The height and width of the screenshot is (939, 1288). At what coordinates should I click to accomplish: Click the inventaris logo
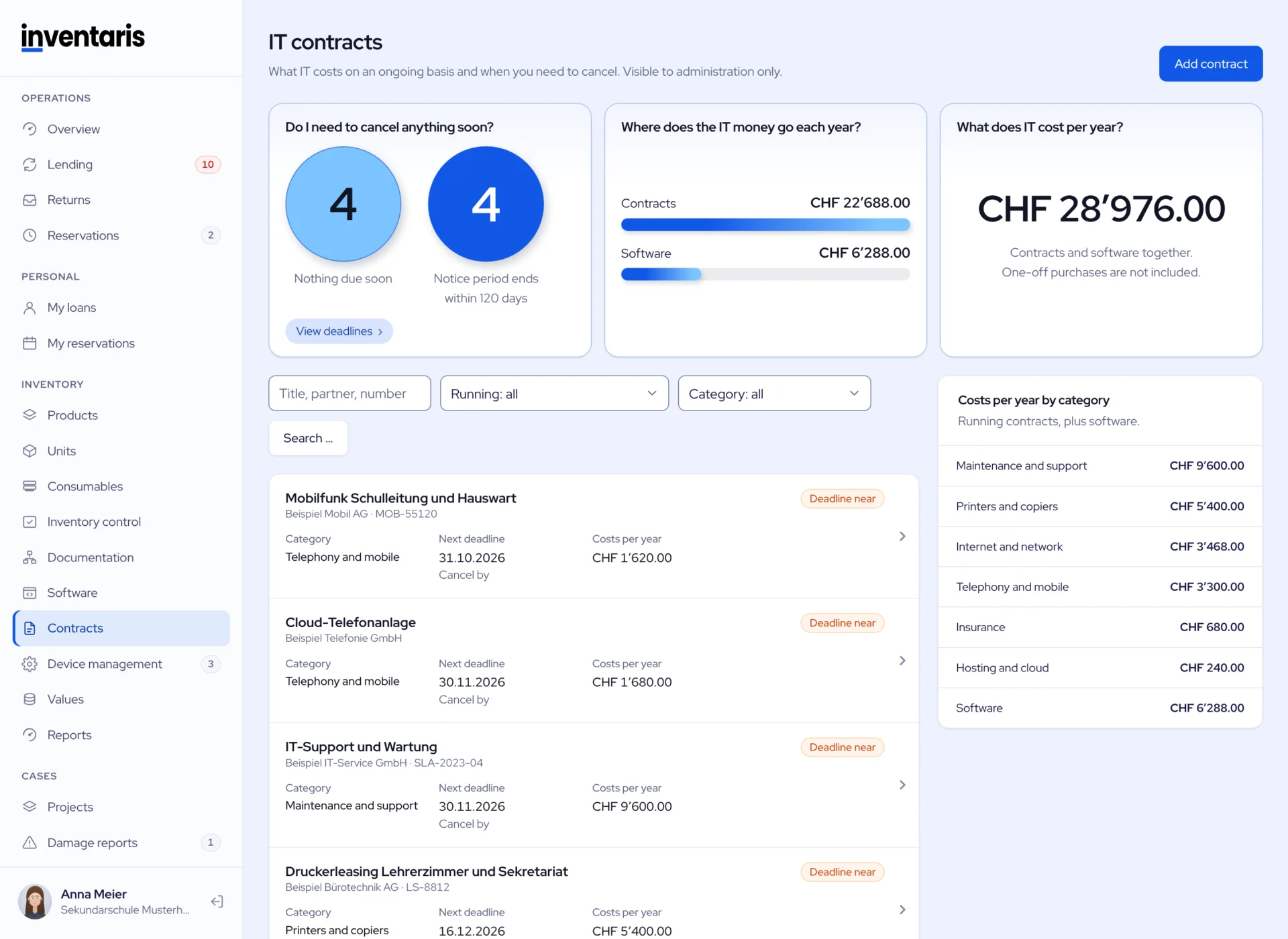[83, 38]
